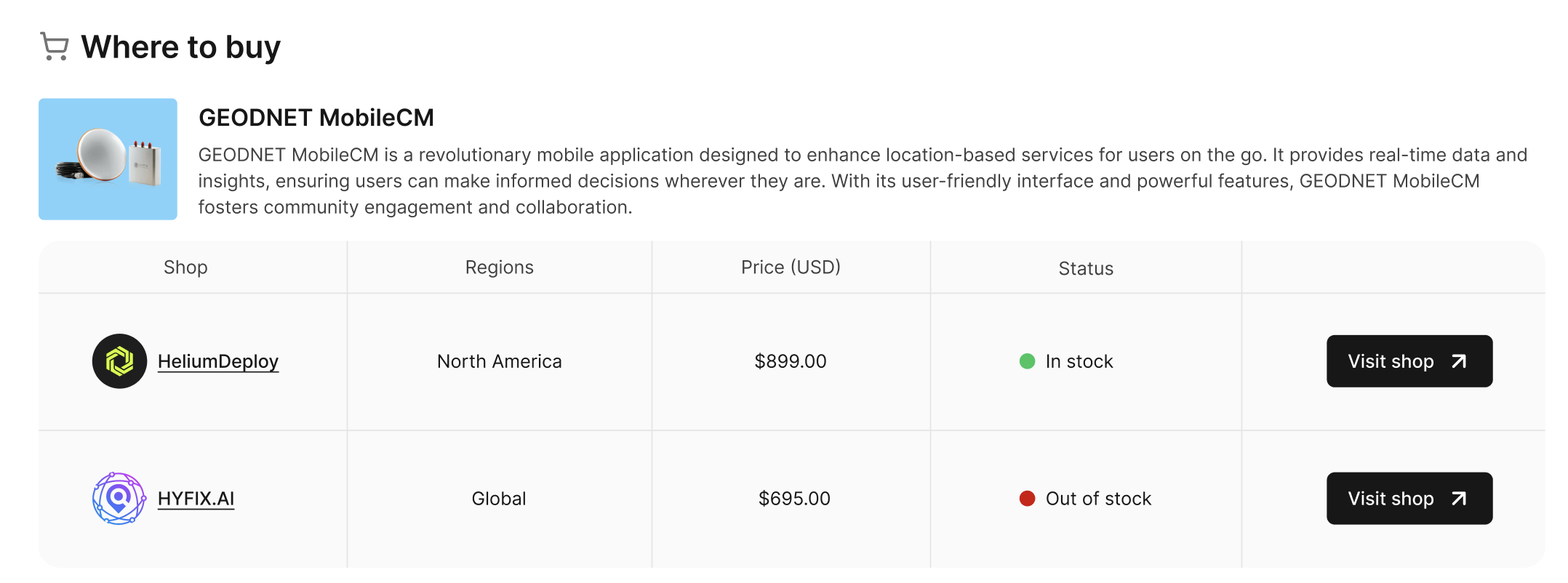Open the HeliumDeploy shop link
Image resolution: width=1568 pixels, height=583 pixels.
tap(218, 361)
